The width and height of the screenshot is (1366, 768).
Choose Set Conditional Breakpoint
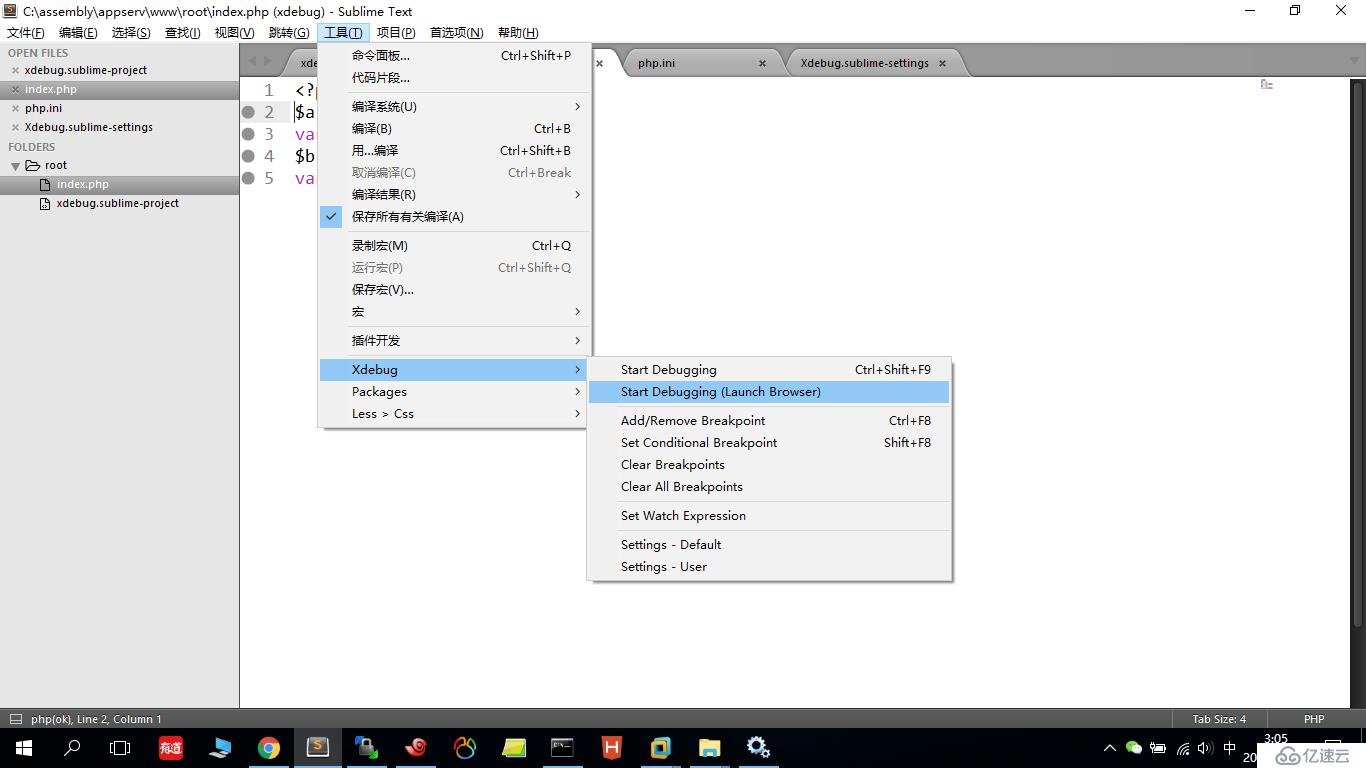pyautogui.click(x=769, y=443)
